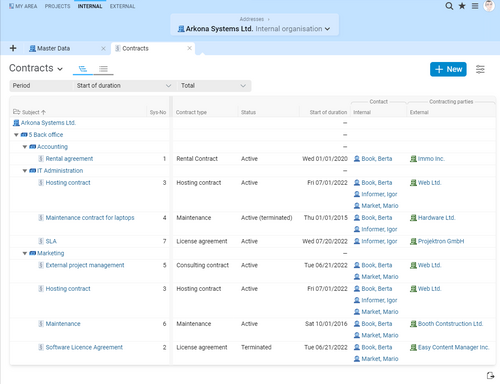The width and height of the screenshot is (500, 384).
Task: Click contract icon beside SLA
Action: click(x=41, y=241)
